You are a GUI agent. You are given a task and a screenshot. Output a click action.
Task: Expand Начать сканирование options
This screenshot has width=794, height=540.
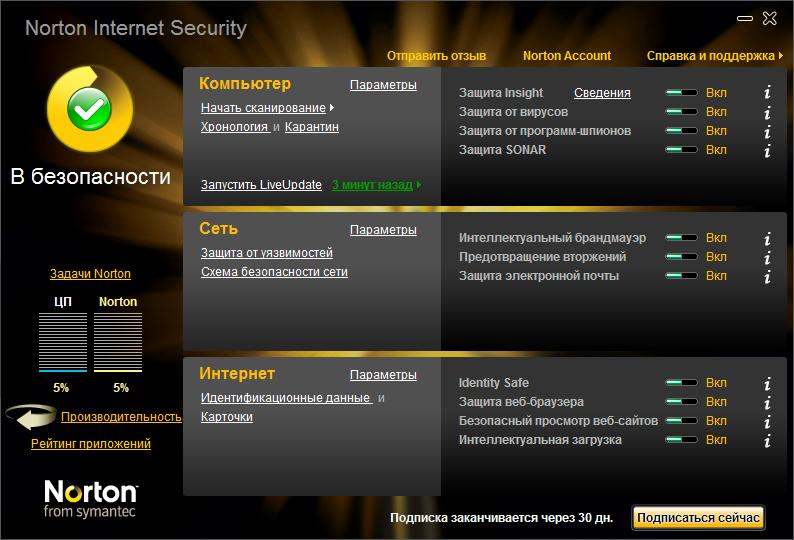267,108
